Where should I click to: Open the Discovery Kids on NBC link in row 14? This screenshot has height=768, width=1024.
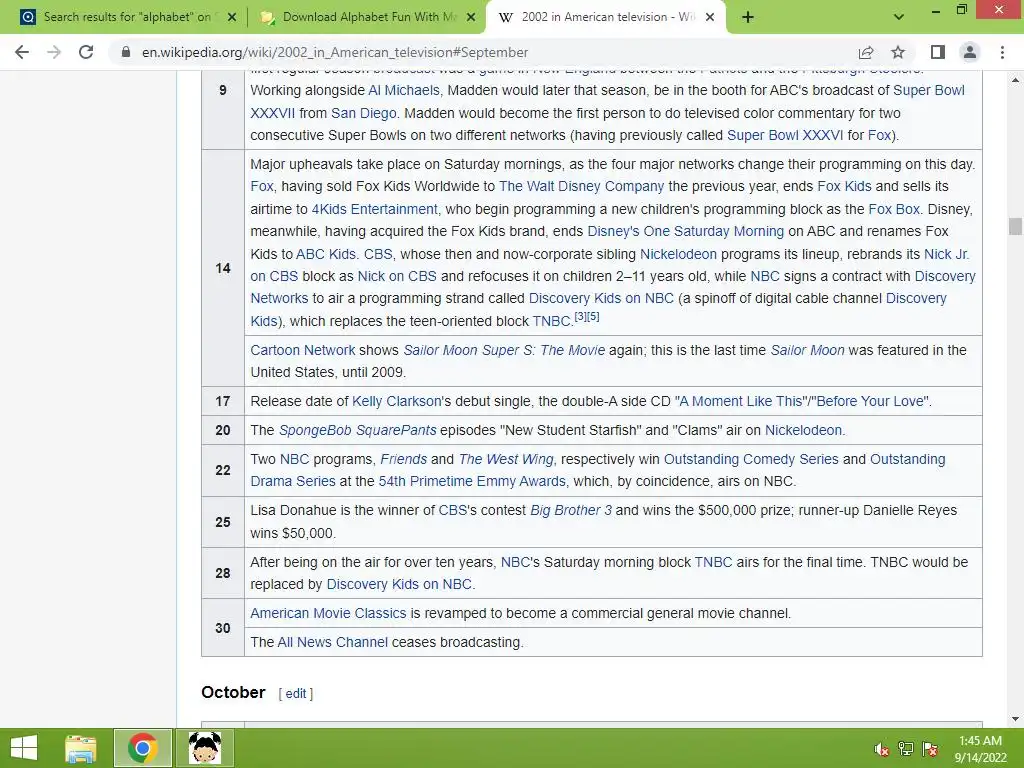click(x=601, y=298)
